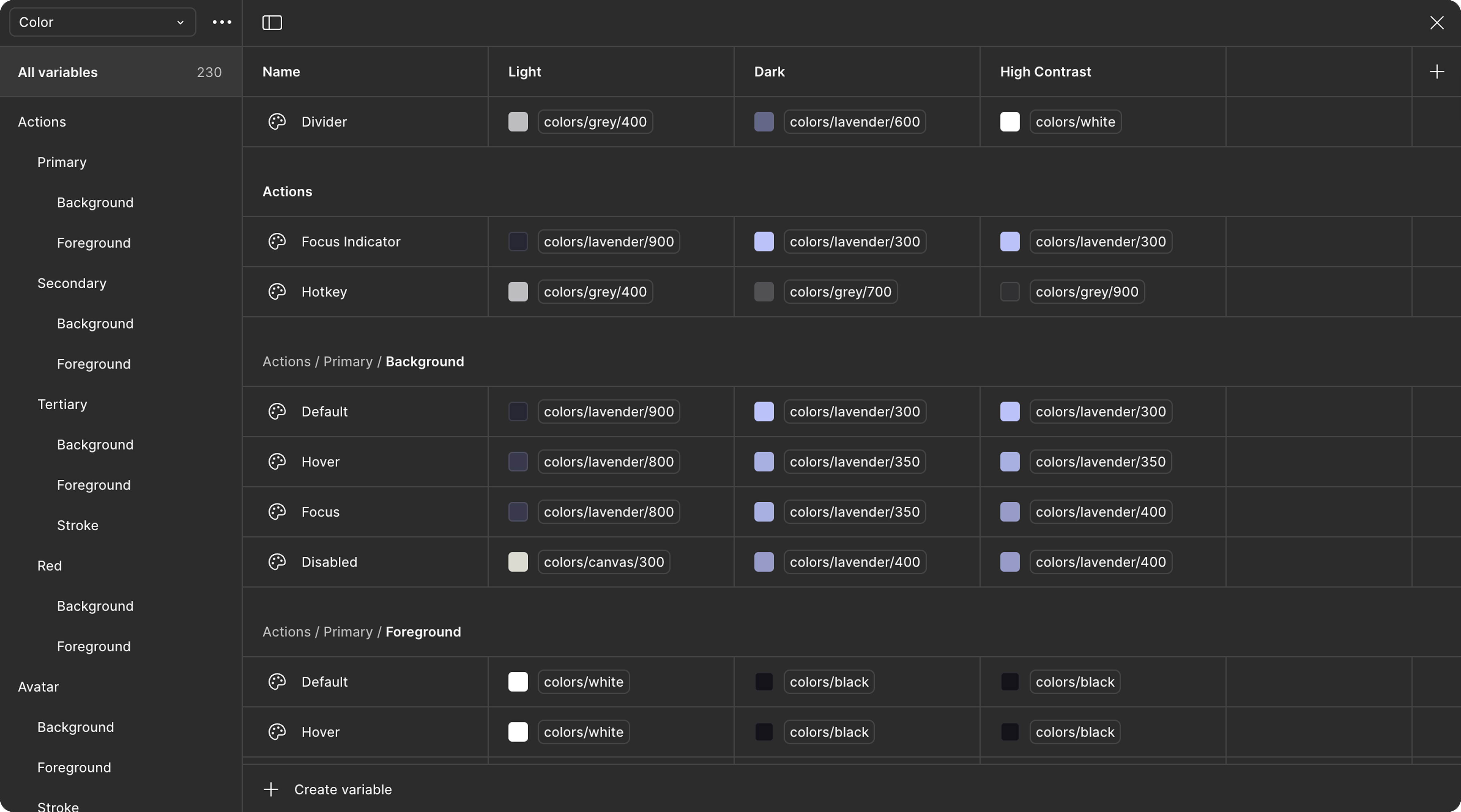Click the white swatch for Default Foreground

point(518,682)
